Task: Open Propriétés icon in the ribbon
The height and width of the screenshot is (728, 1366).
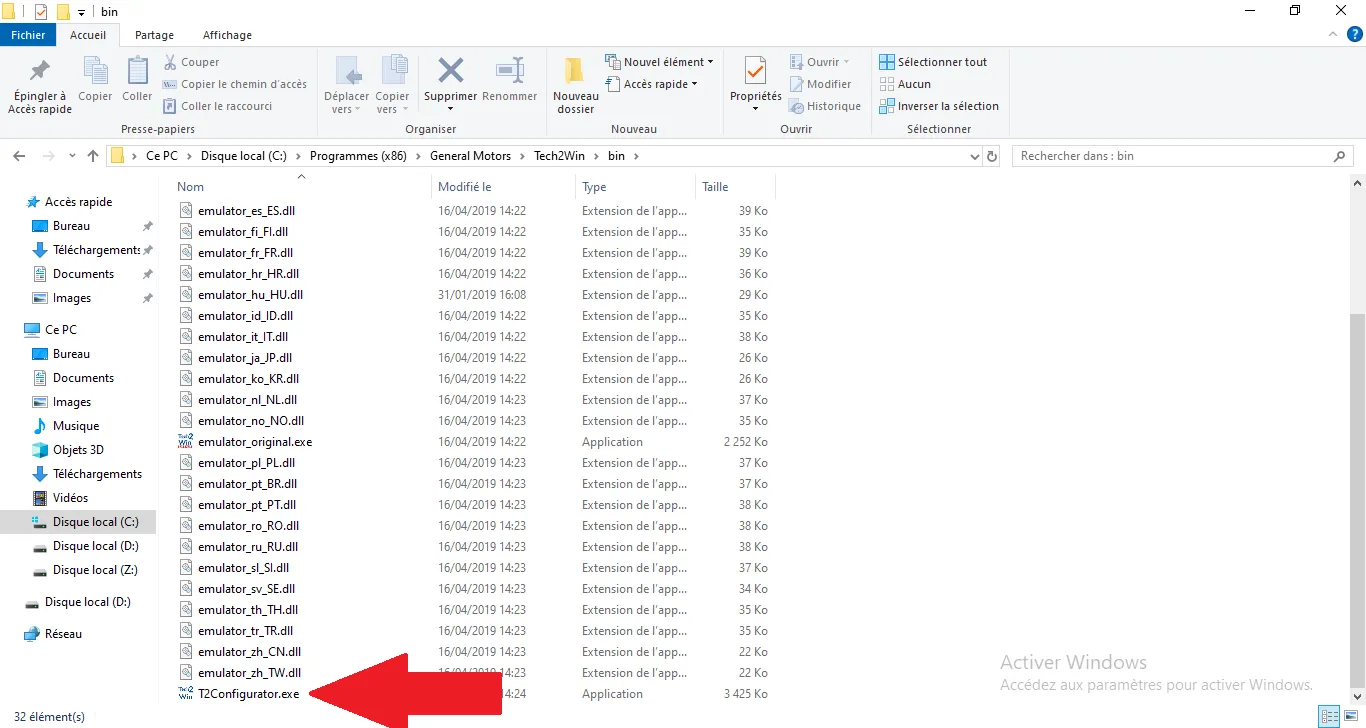Action: click(x=755, y=73)
